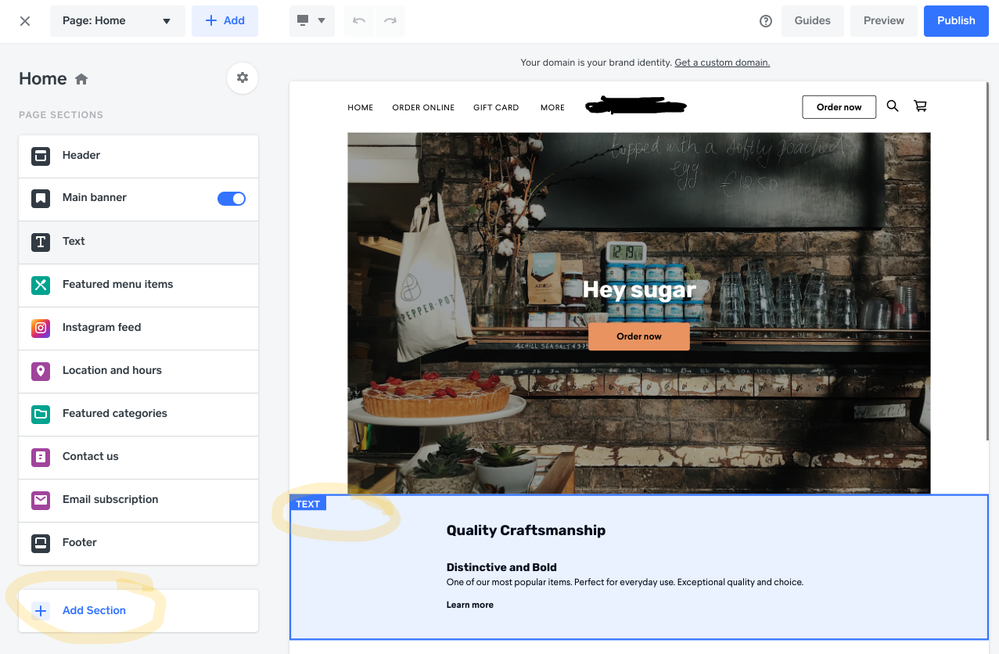Click the orange Order now banner button
This screenshot has height=654, width=999.
[x=639, y=336]
